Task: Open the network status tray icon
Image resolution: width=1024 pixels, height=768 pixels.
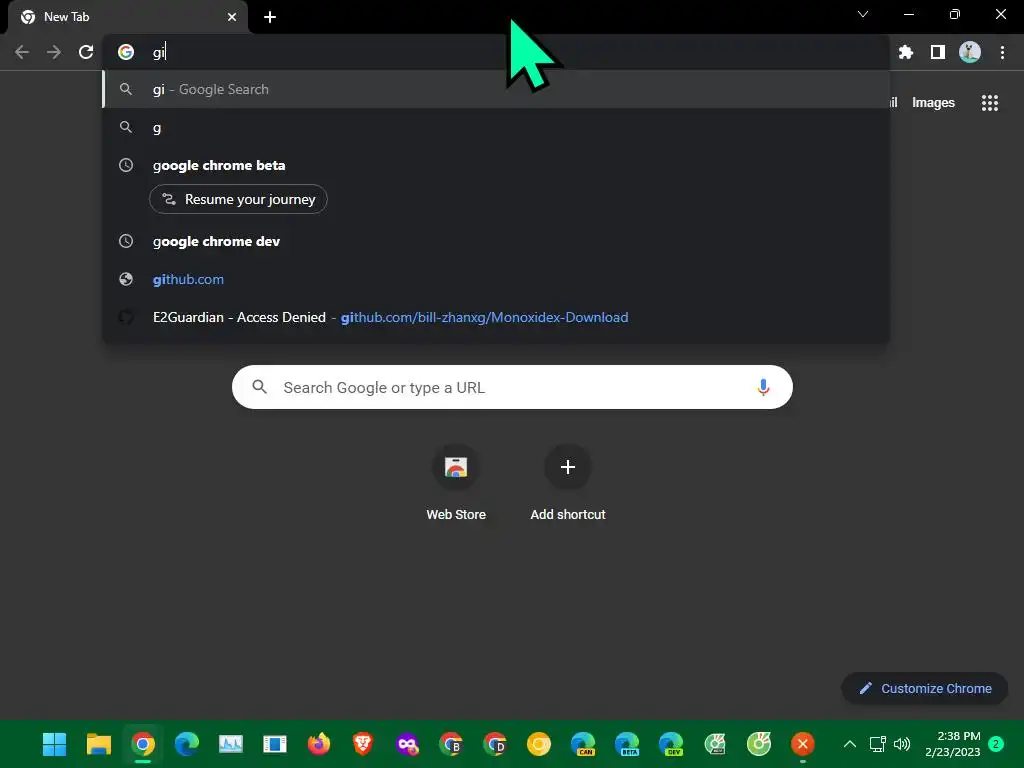Action: [878, 744]
